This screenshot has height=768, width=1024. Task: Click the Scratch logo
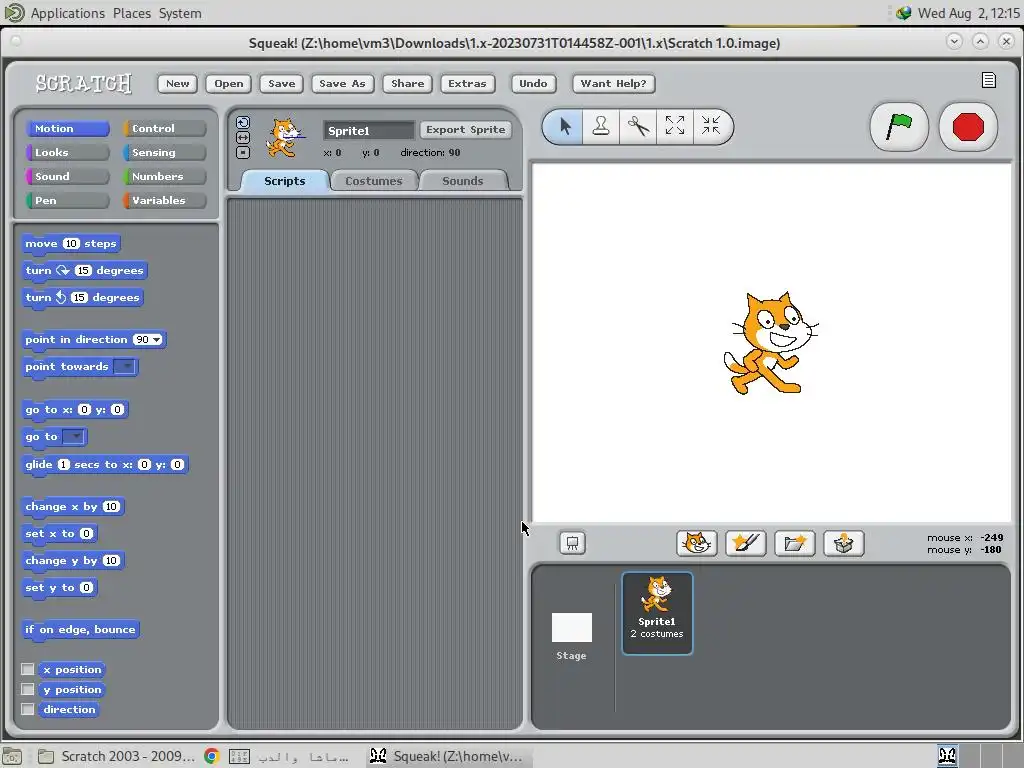(84, 84)
